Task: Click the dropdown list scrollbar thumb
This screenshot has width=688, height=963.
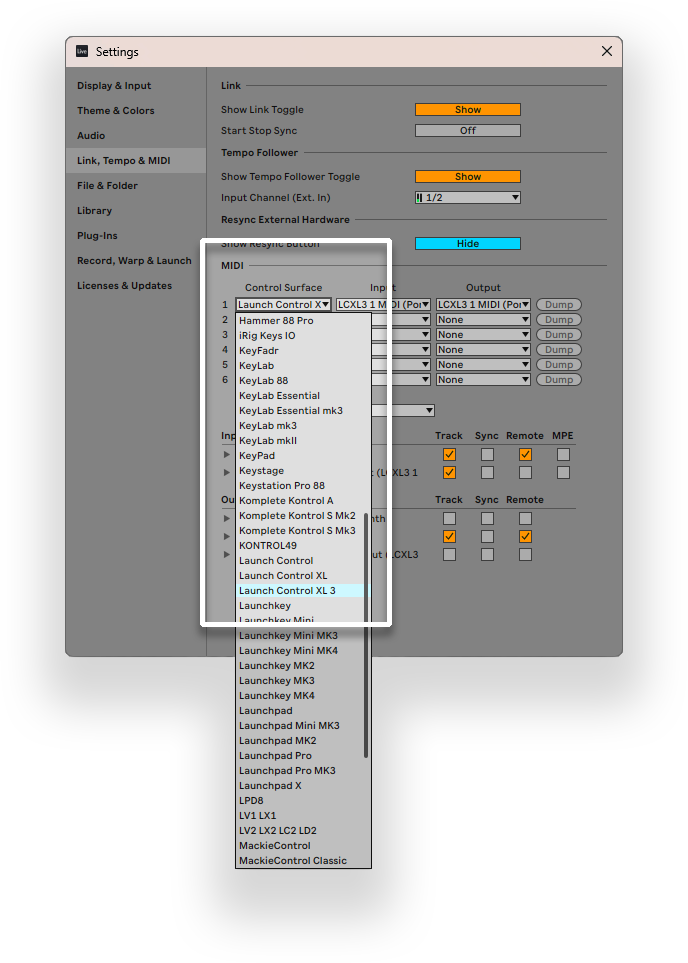Action: click(366, 635)
